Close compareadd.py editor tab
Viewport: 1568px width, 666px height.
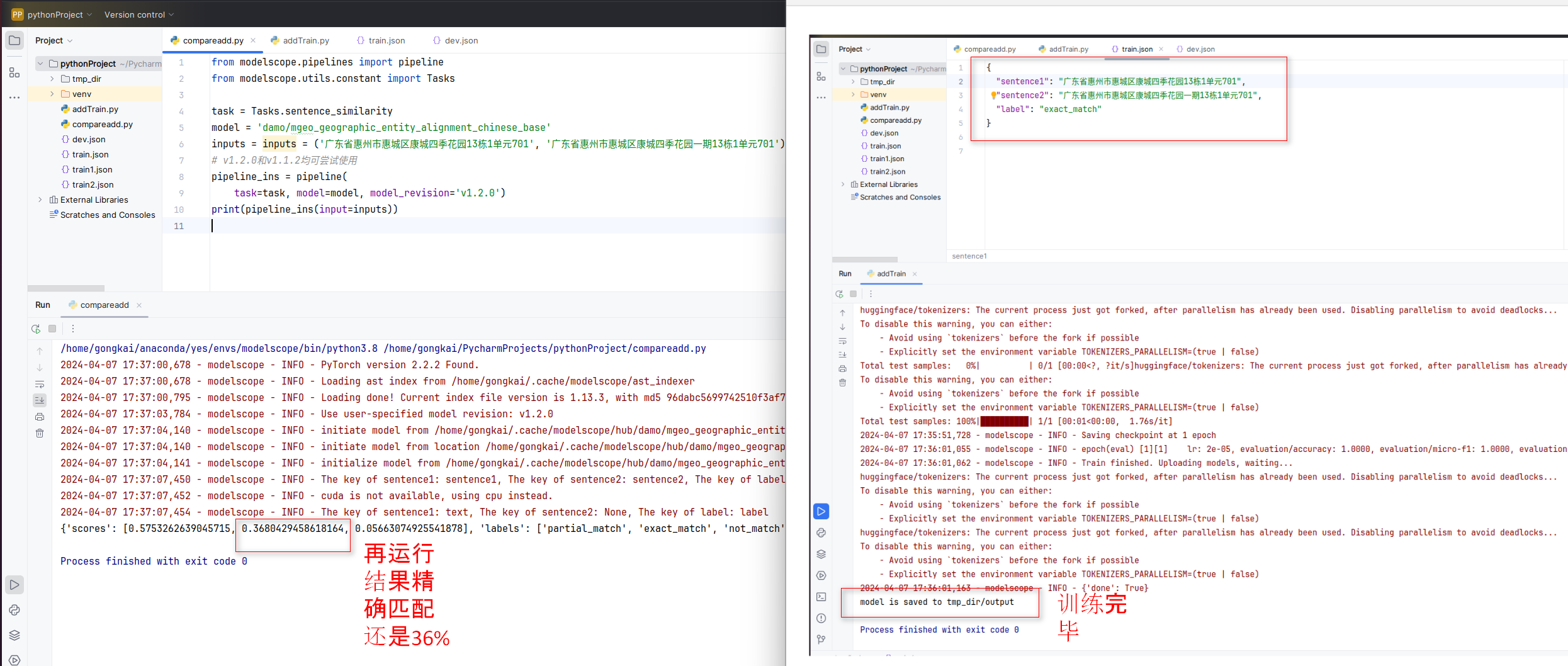pos(253,40)
